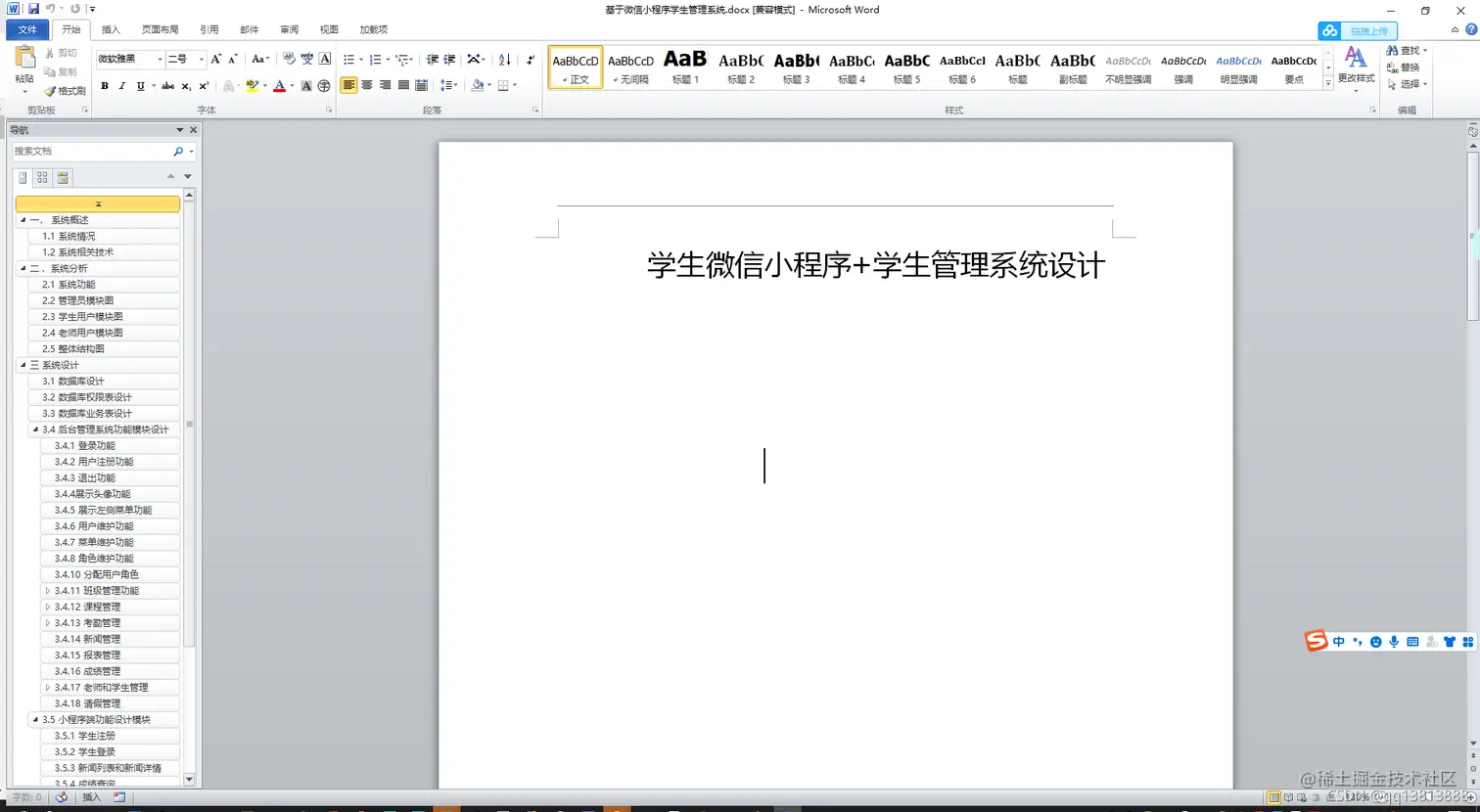The image size is (1480, 812).
Task: Click the 更改样式 button
Action: point(1356,67)
